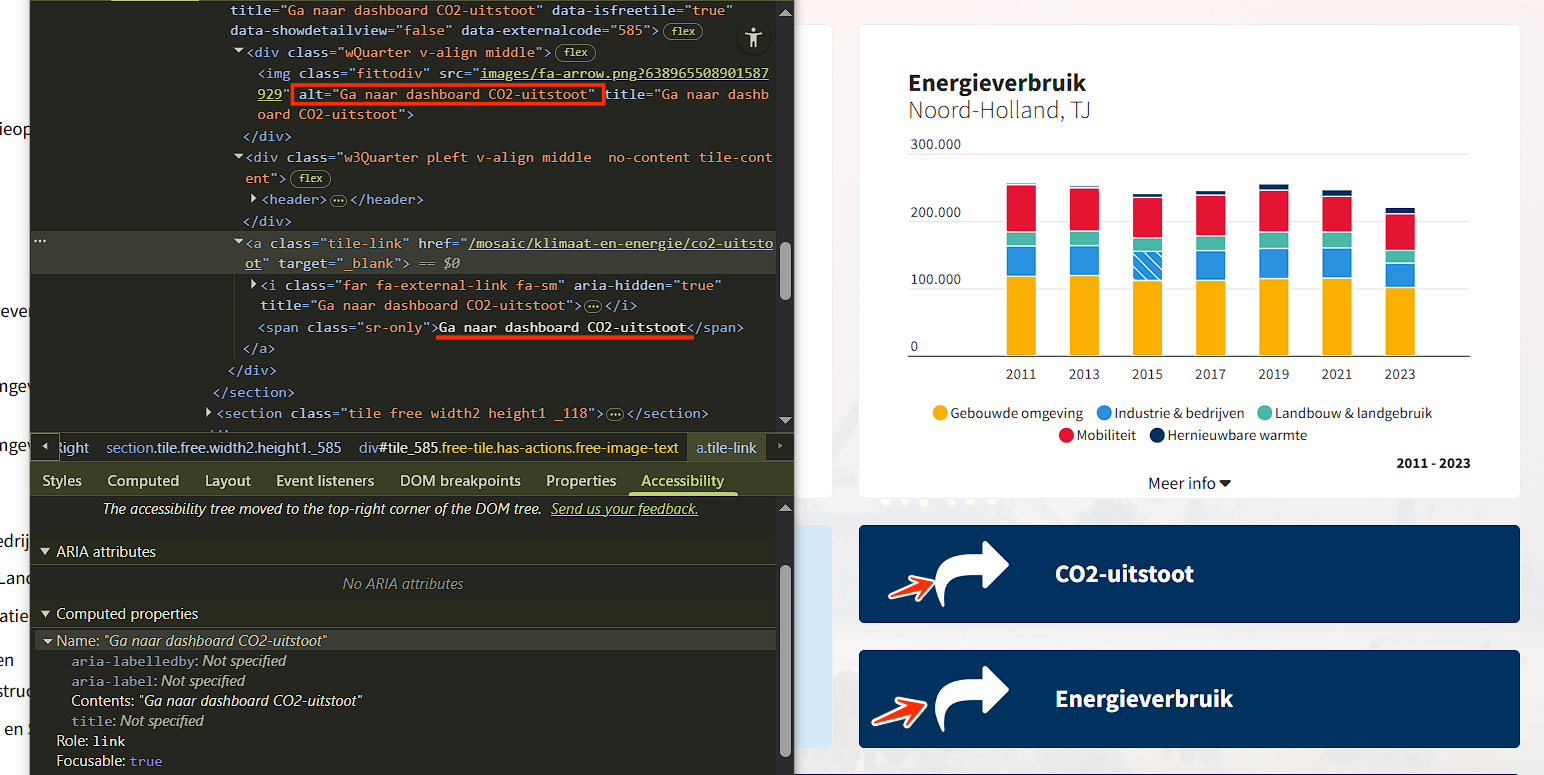The image size is (1544, 775).
Task: Click the 'Send us your feedback' link
Action: 624,509
